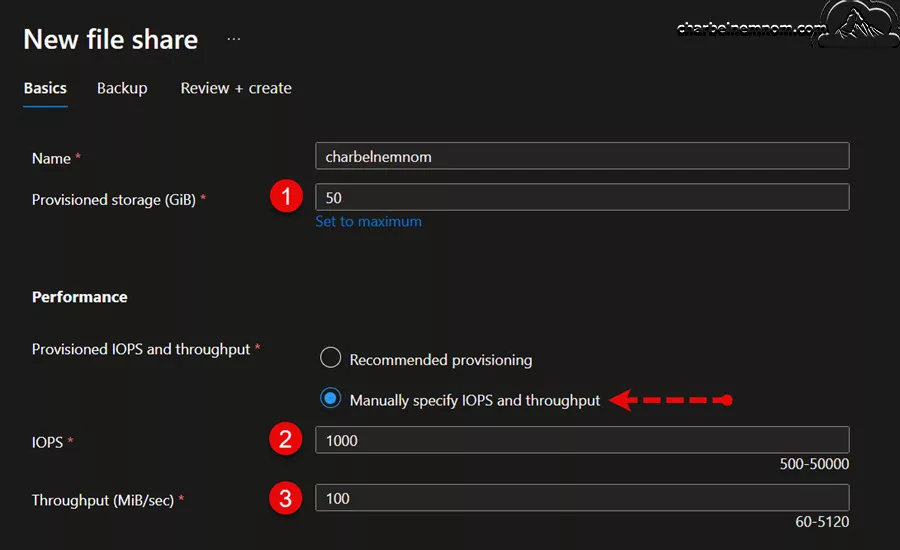Click the 500-50000 range hint
The image size is (900, 550).
(x=814, y=464)
